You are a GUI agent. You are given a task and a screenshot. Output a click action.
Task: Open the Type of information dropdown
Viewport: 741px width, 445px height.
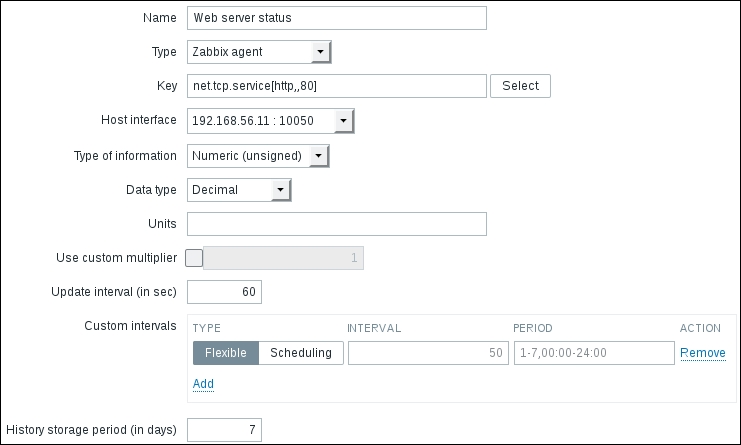258,156
